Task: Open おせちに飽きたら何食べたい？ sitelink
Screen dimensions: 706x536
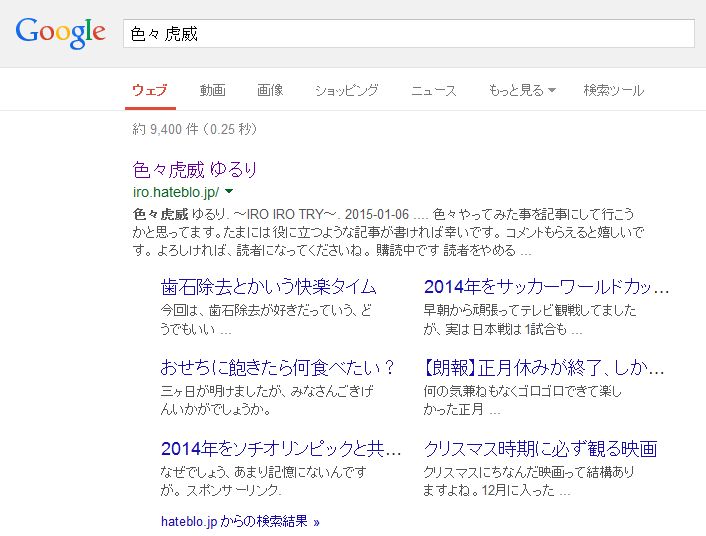Action: point(277,368)
